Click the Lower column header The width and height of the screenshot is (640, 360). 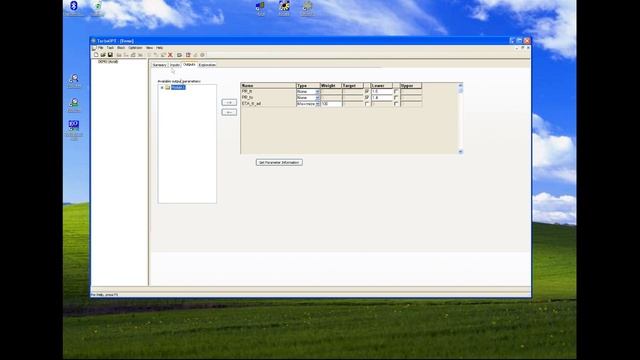click(x=382, y=86)
